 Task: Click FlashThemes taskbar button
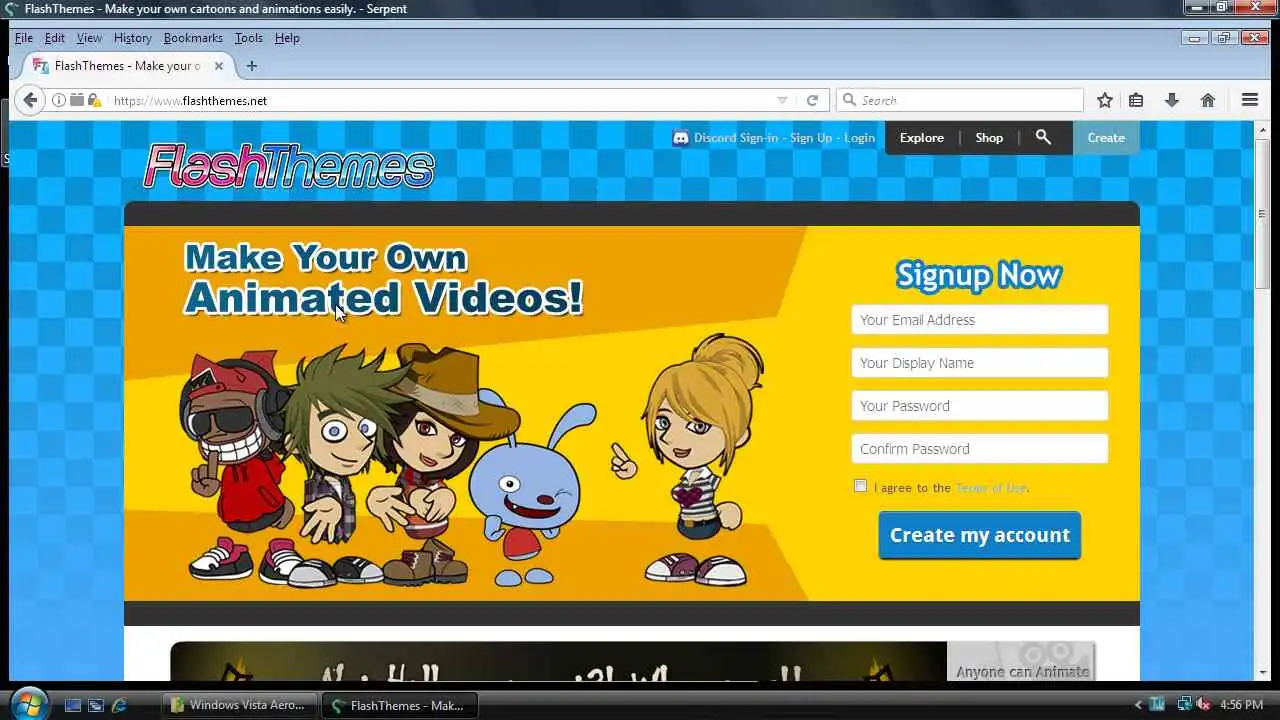click(400, 705)
